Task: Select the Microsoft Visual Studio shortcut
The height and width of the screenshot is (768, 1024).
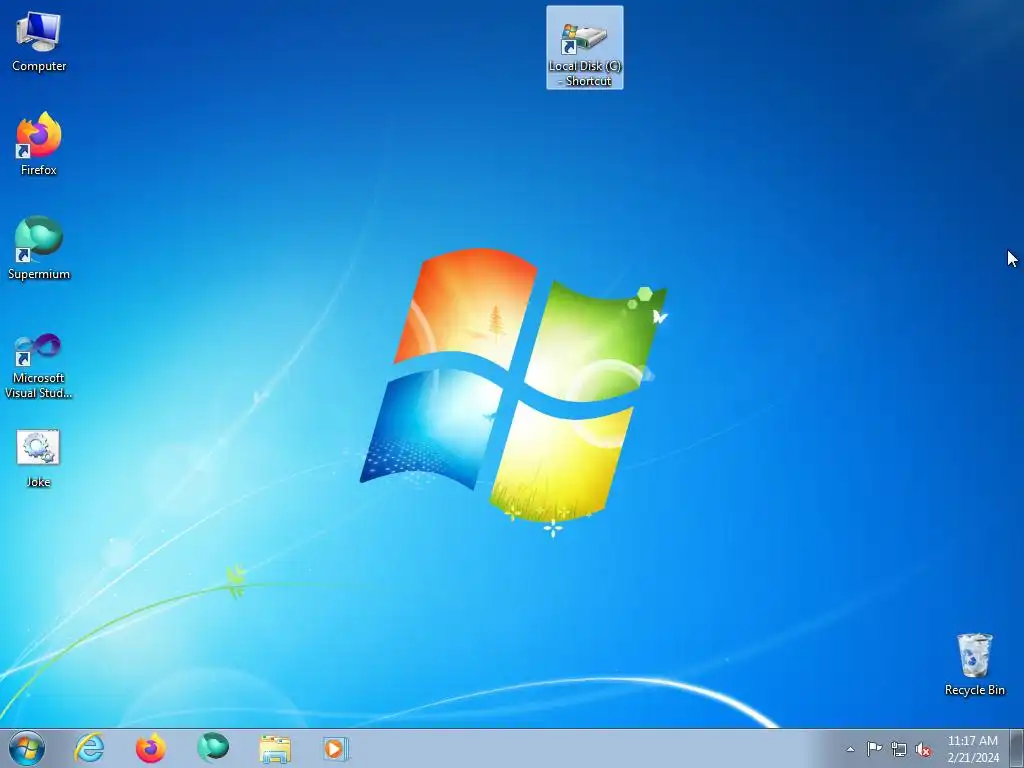Action: pyautogui.click(x=39, y=366)
